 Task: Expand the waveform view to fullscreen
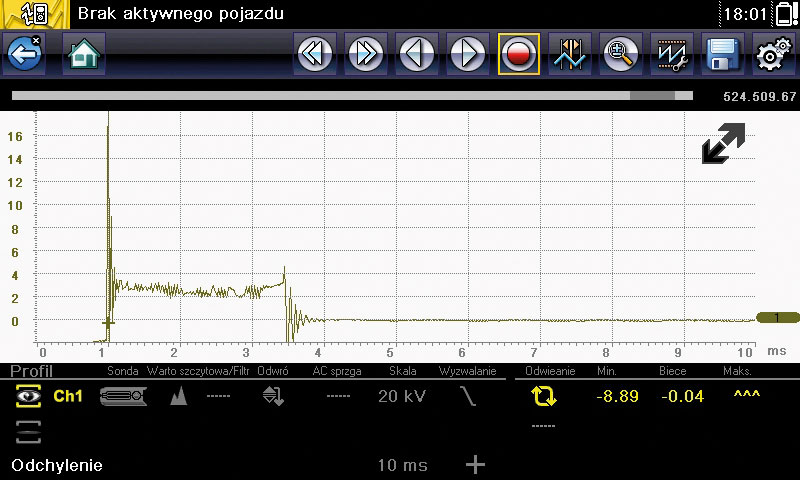723,144
